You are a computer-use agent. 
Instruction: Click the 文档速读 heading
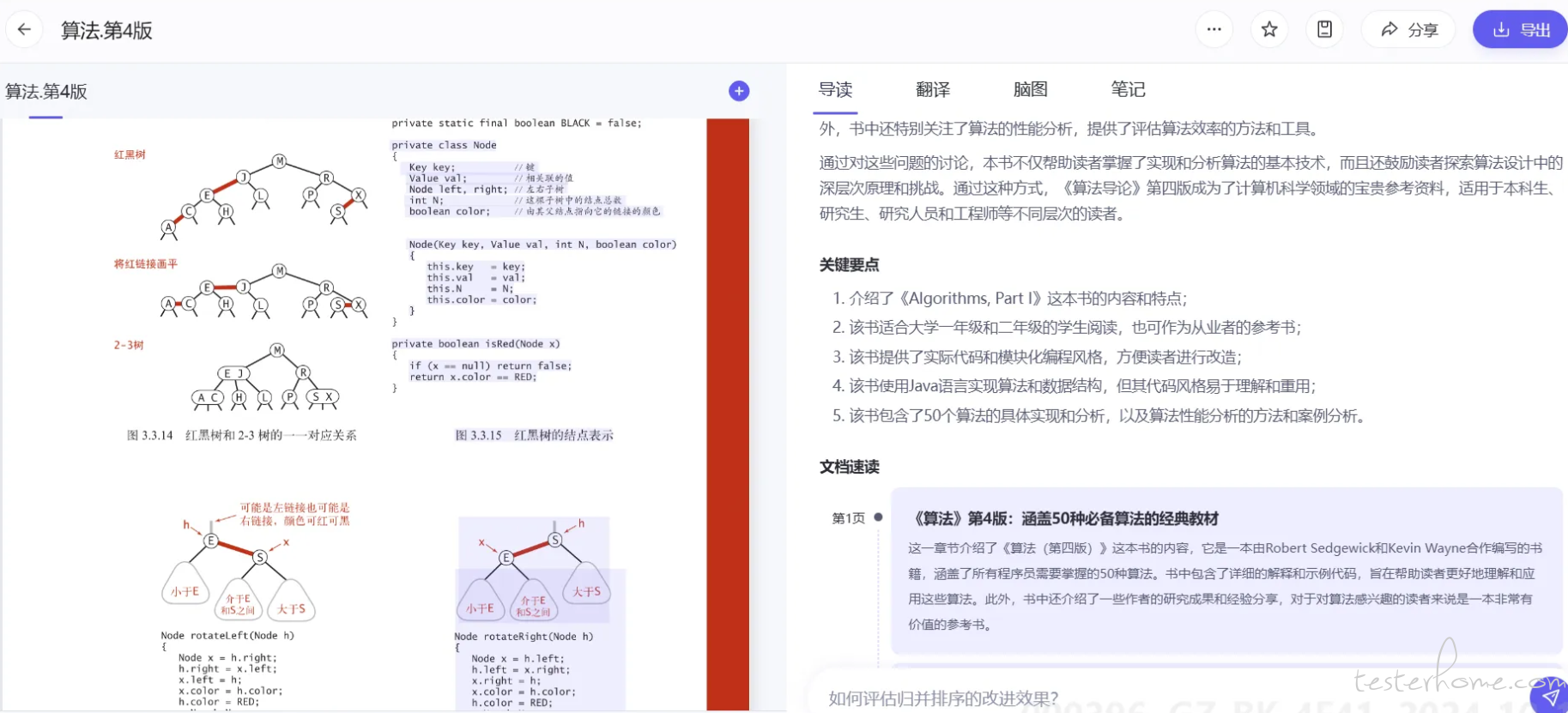point(849,467)
